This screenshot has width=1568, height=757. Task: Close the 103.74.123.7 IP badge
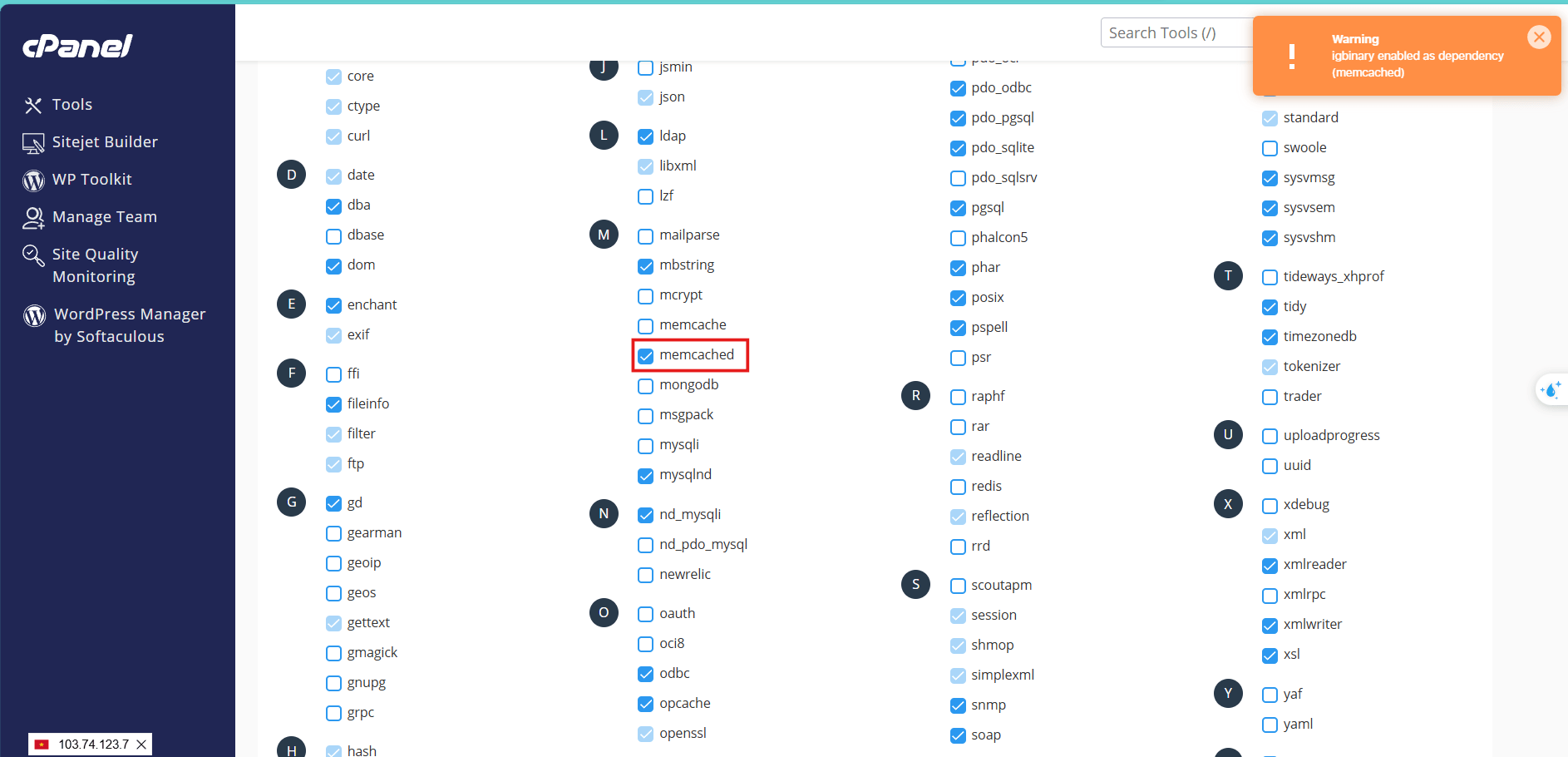[x=141, y=745]
